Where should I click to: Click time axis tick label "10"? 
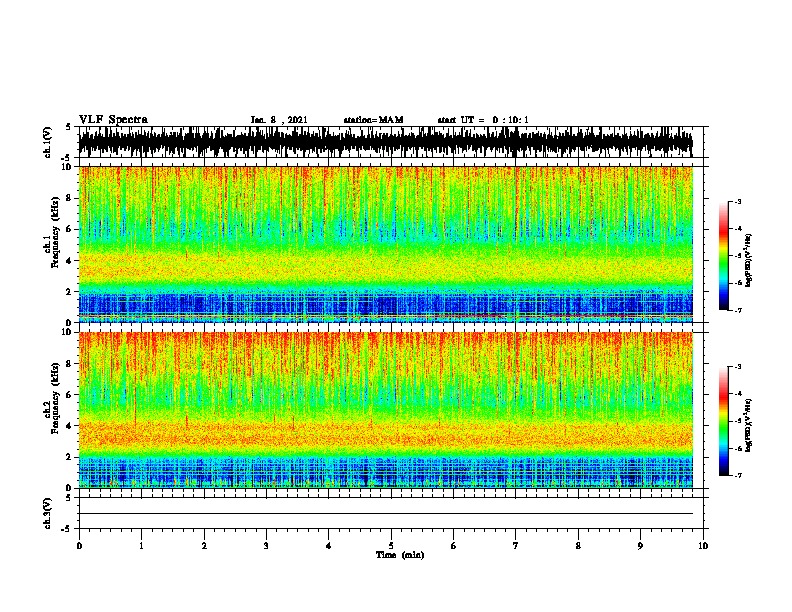[703, 546]
